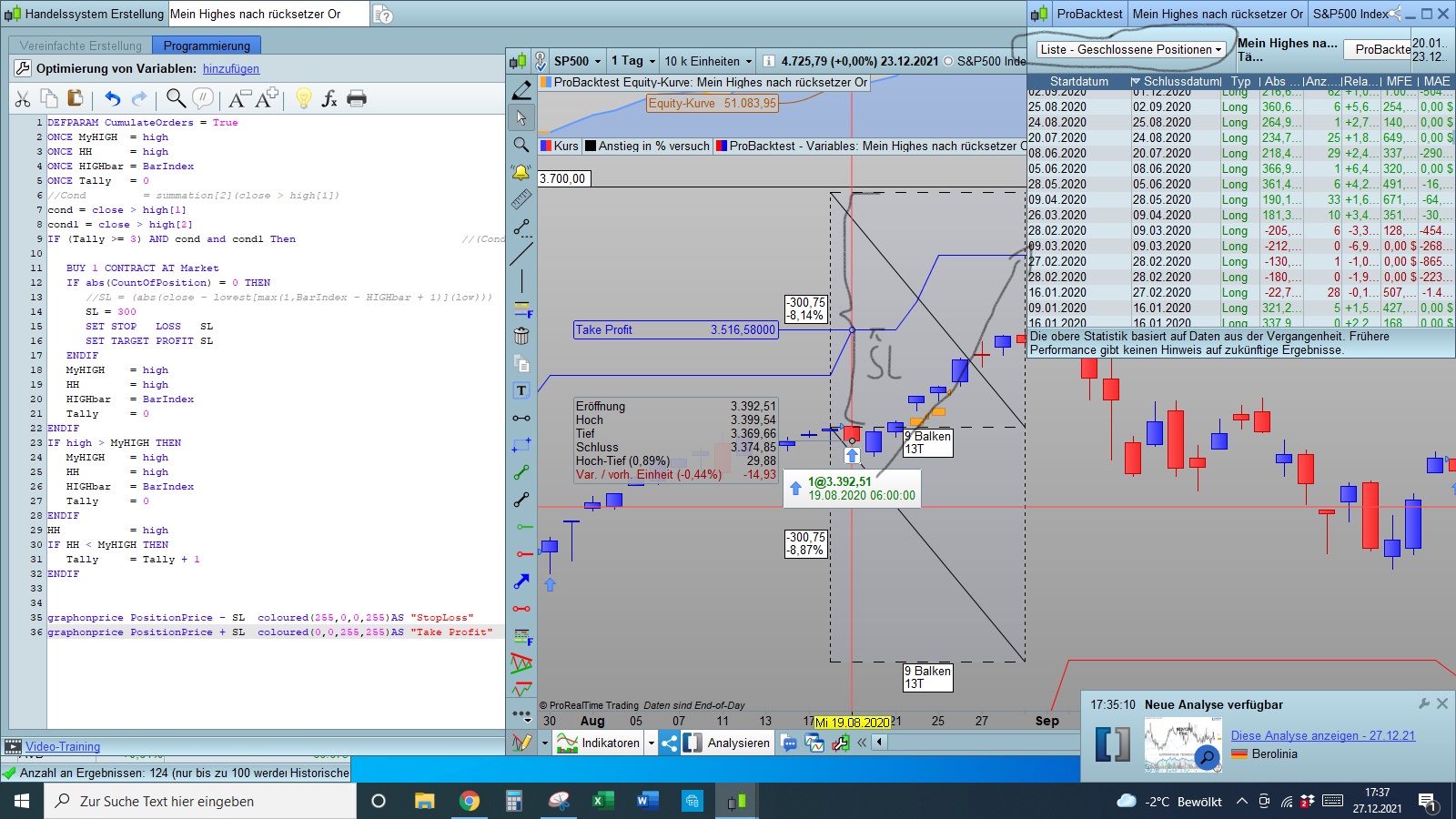Increase the editor font size
This screenshot has height=819, width=1456.
coord(266,98)
